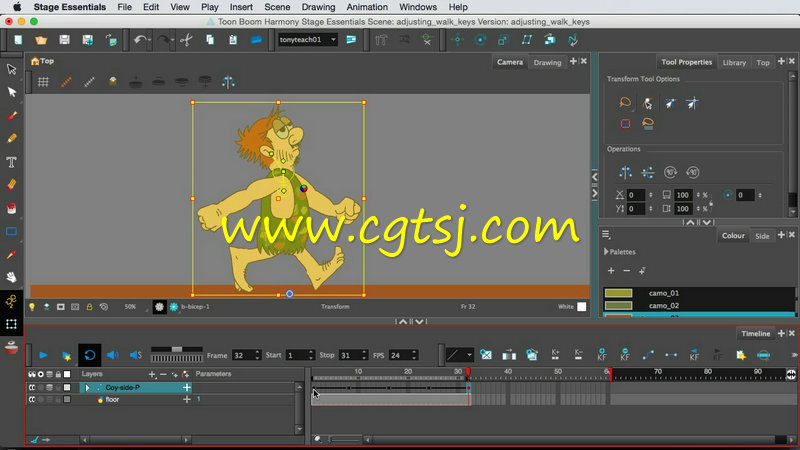The height and width of the screenshot is (450, 800).
Task: Switch to the Drawing view tab
Action: [547, 62]
